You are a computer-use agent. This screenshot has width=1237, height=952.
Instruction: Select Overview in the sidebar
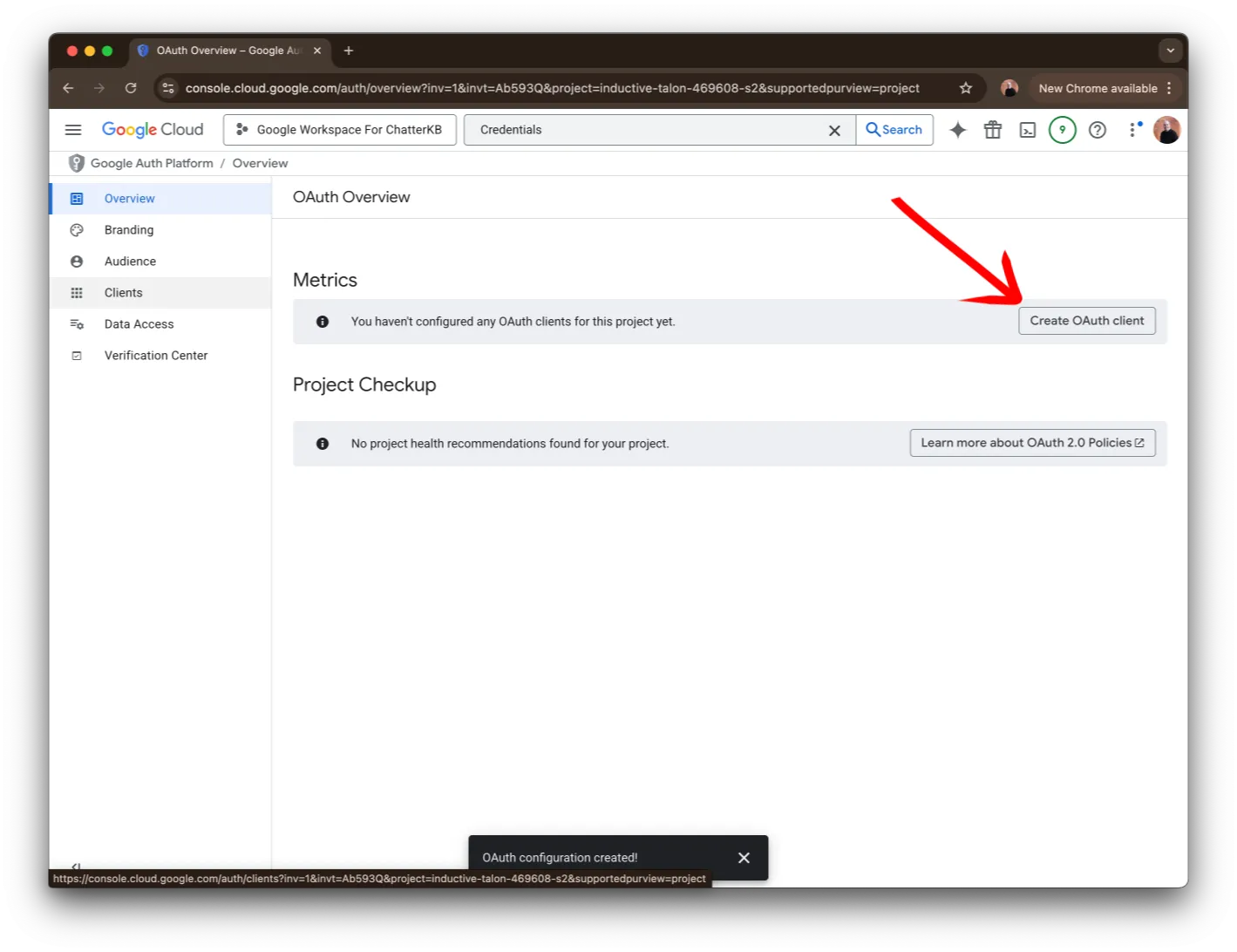(x=160, y=199)
